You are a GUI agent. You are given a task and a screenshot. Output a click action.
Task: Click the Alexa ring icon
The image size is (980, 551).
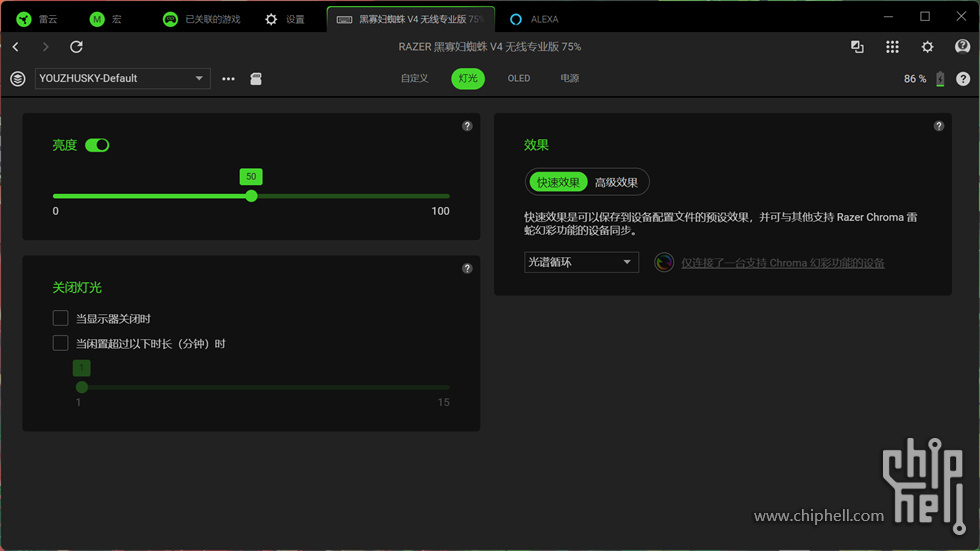point(516,19)
